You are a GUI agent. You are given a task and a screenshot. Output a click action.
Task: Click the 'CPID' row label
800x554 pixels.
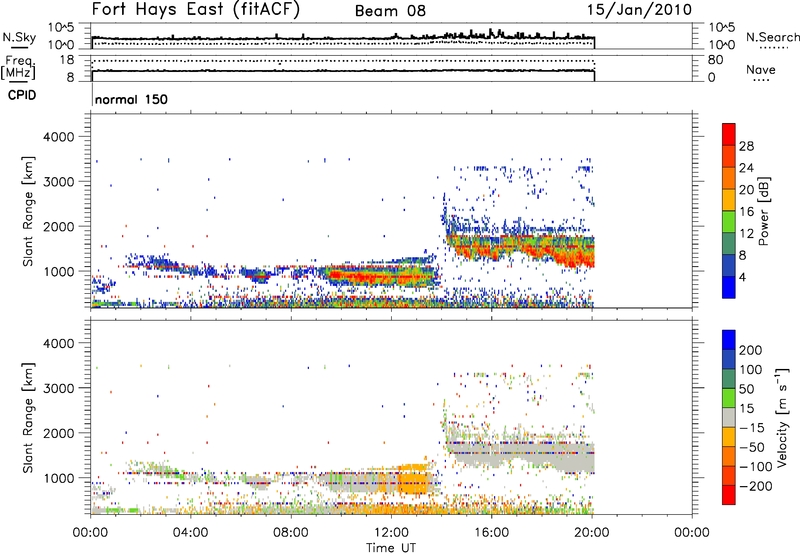(x=22, y=95)
